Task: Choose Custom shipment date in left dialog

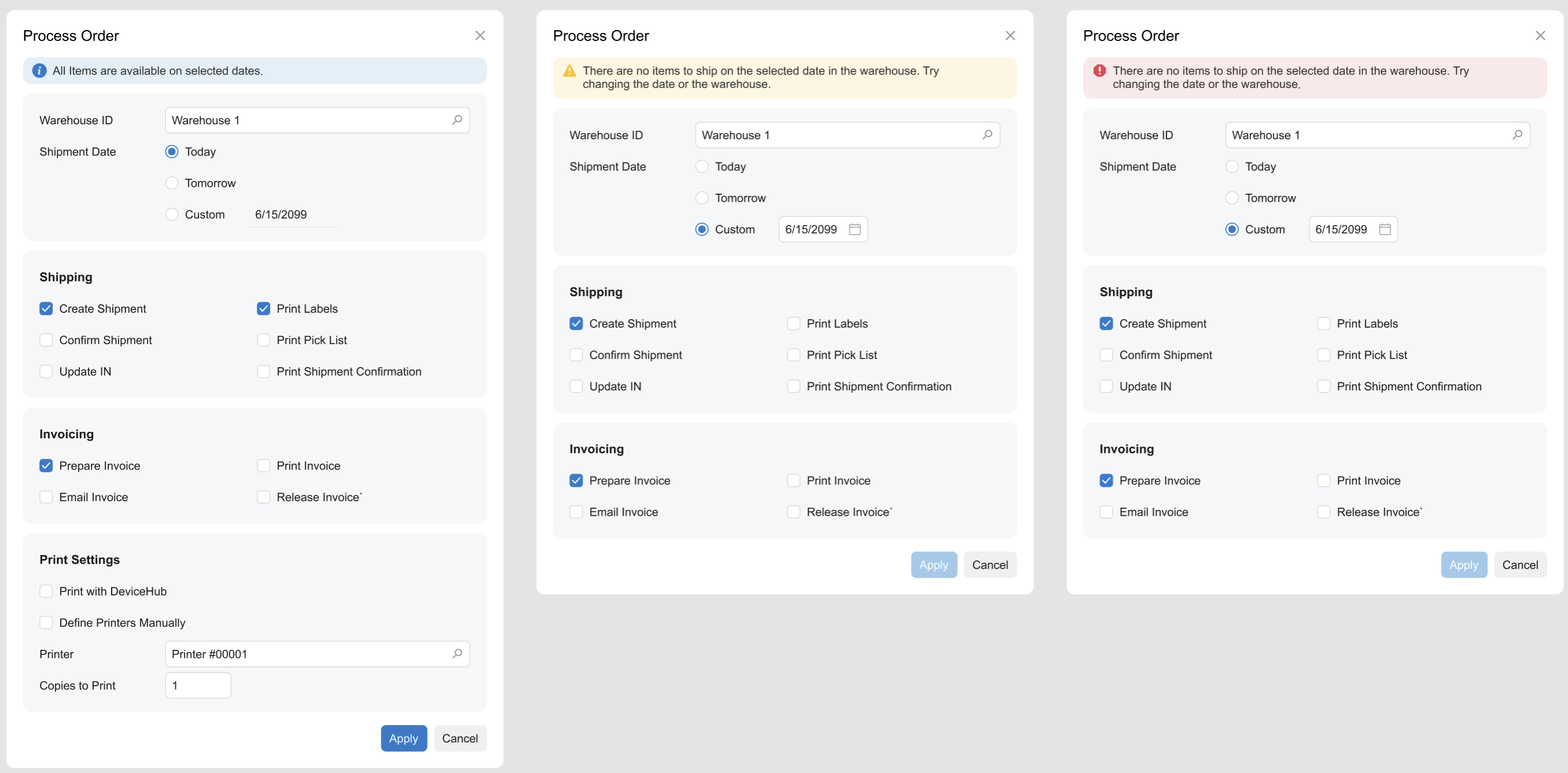Action: pyautogui.click(x=172, y=214)
